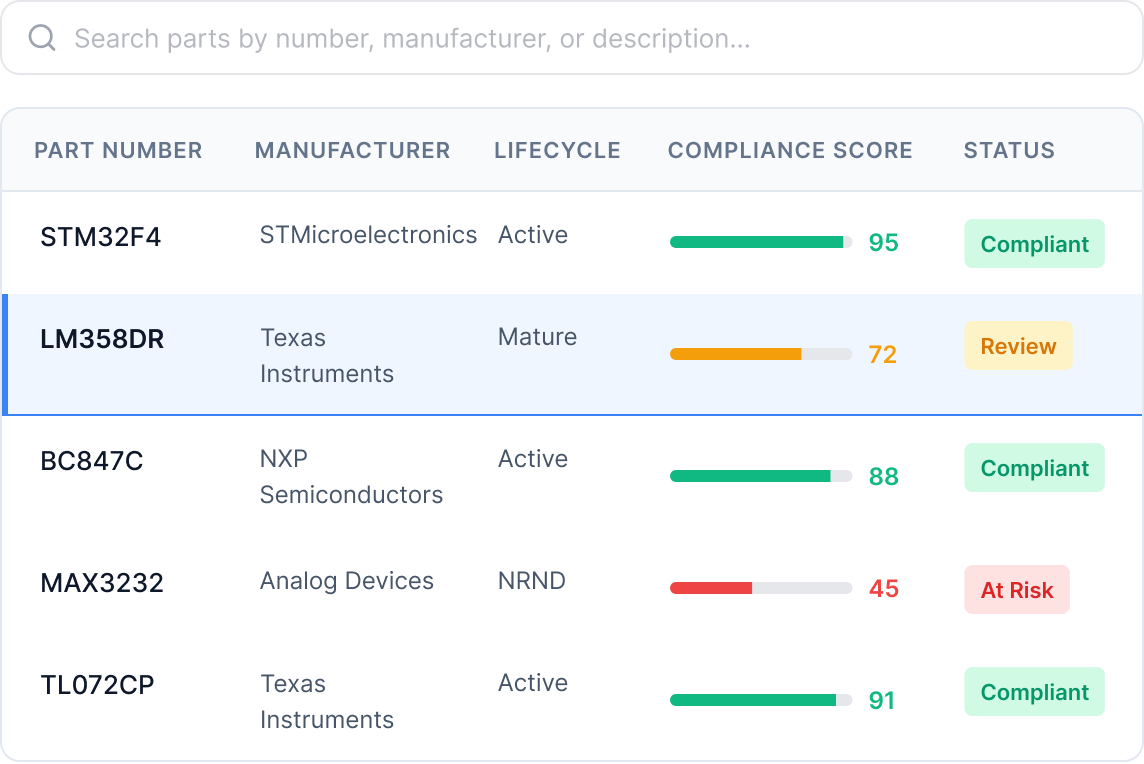Sort by the LIFECYCLE column header
Screen dimensions: 1144x764
tap(557, 150)
